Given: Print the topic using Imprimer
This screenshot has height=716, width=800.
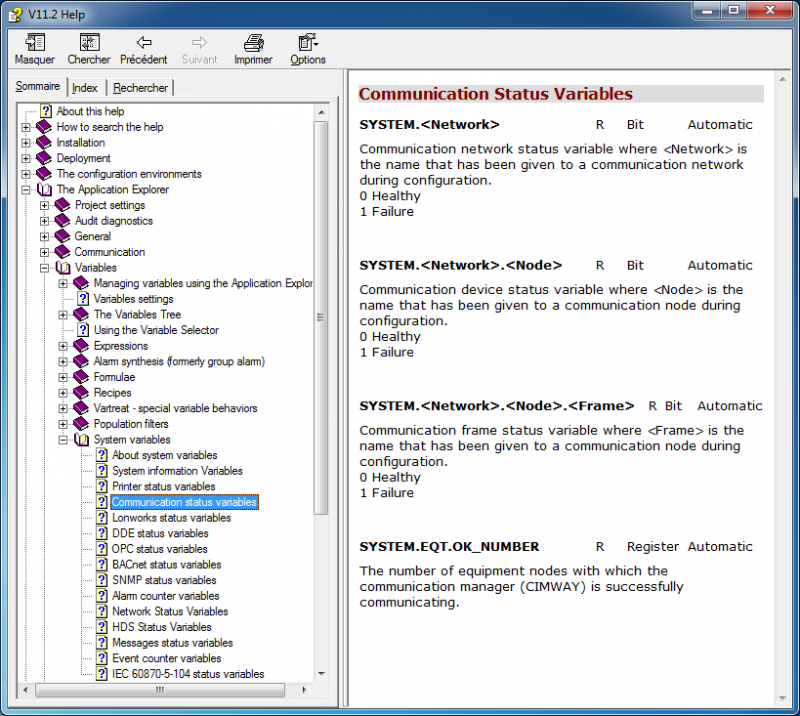Looking at the screenshot, I should click(254, 43).
